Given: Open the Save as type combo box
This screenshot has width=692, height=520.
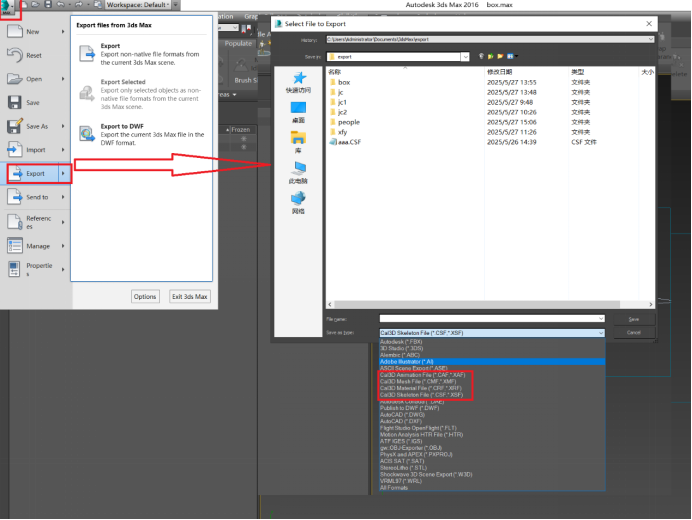Looking at the screenshot, I should [x=492, y=333].
